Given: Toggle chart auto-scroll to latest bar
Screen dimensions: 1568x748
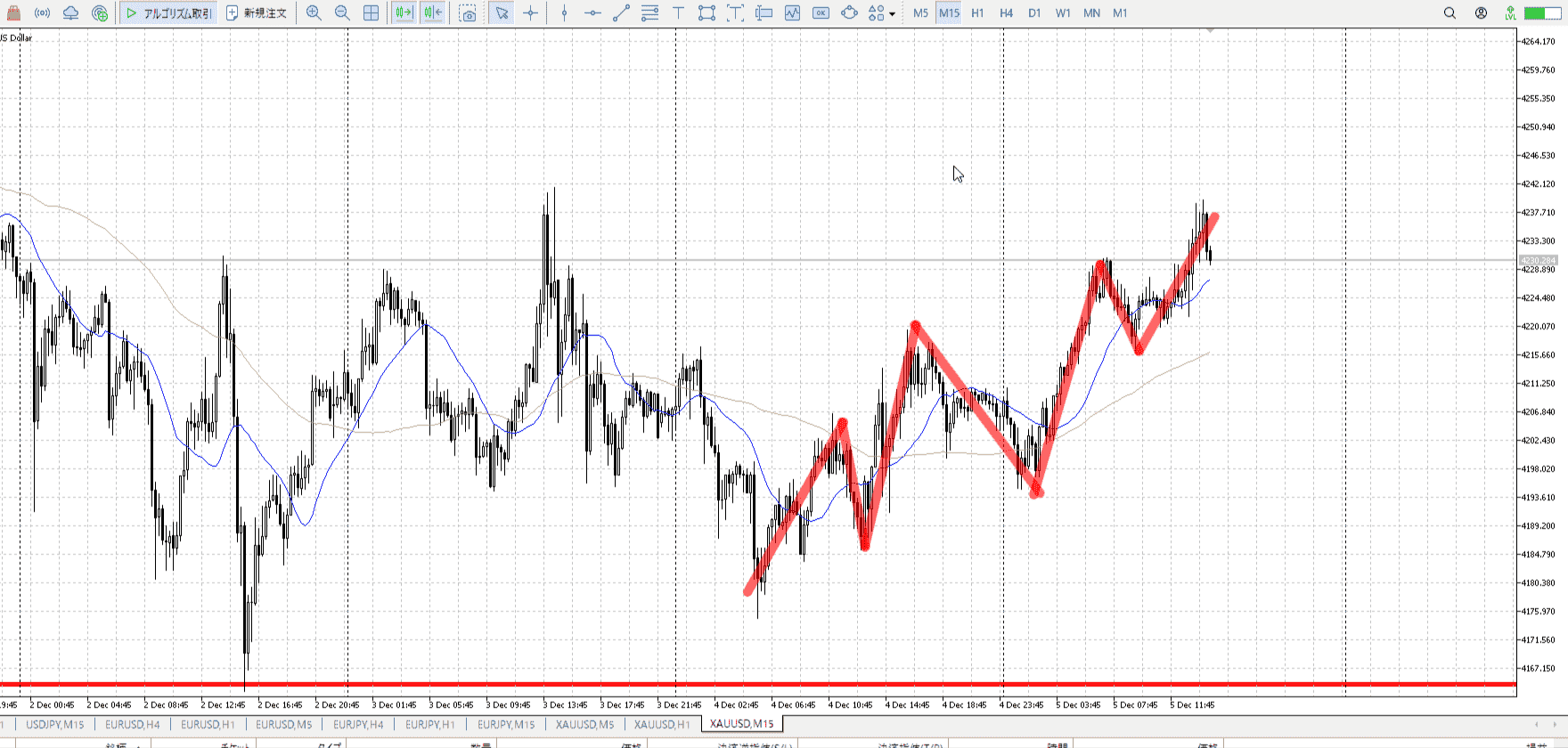Looking at the screenshot, I should coord(404,13).
